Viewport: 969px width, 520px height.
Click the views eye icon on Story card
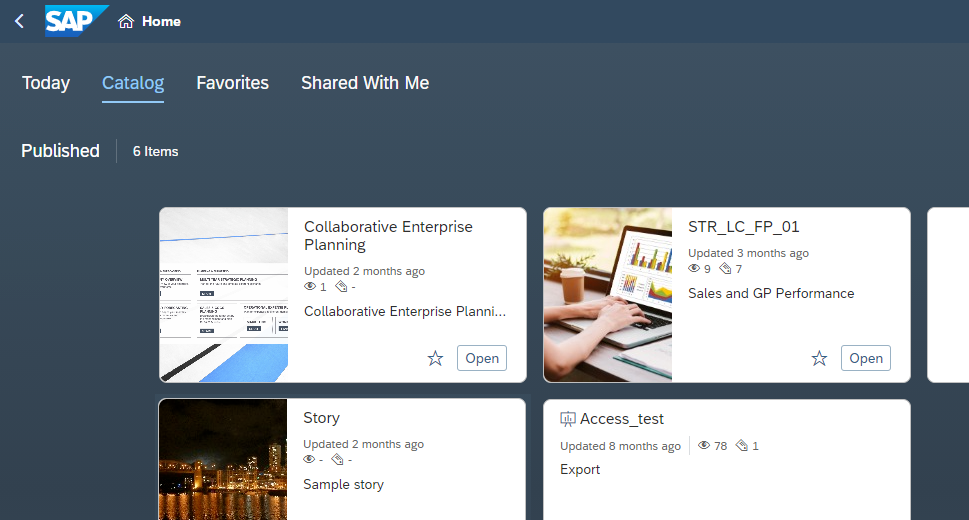(x=309, y=459)
